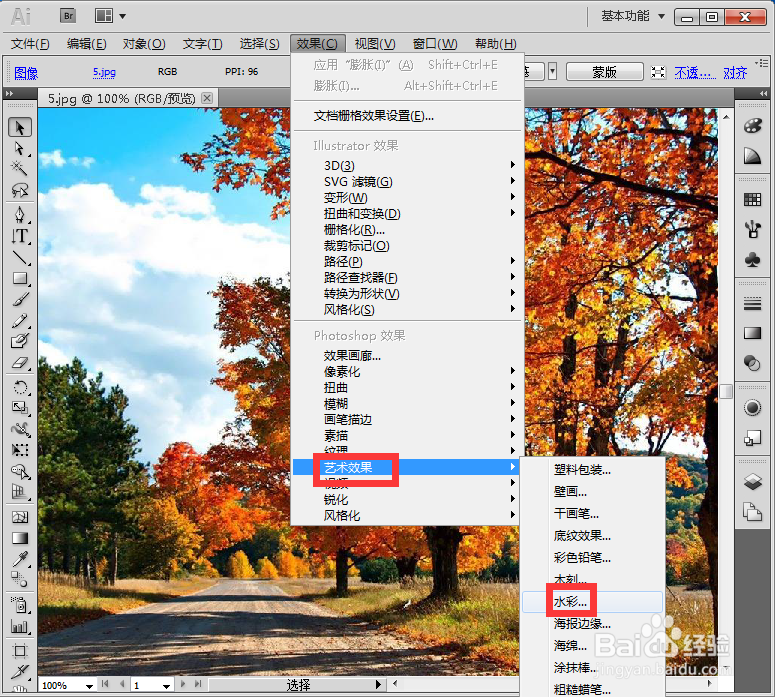
Task: Expand the 路径查找器(F) submenu
Action: [408, 278]
